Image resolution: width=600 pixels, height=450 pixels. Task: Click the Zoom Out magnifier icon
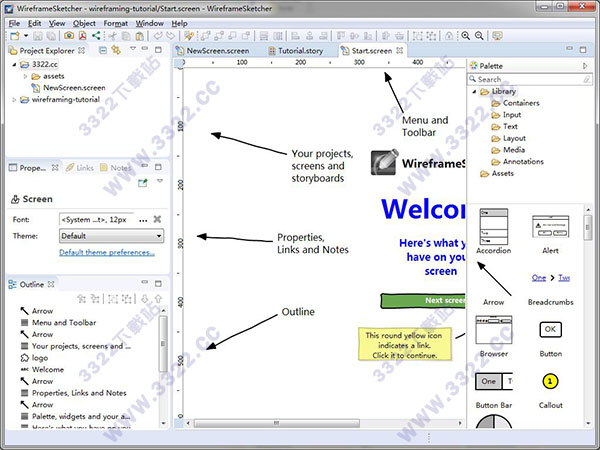479,36
